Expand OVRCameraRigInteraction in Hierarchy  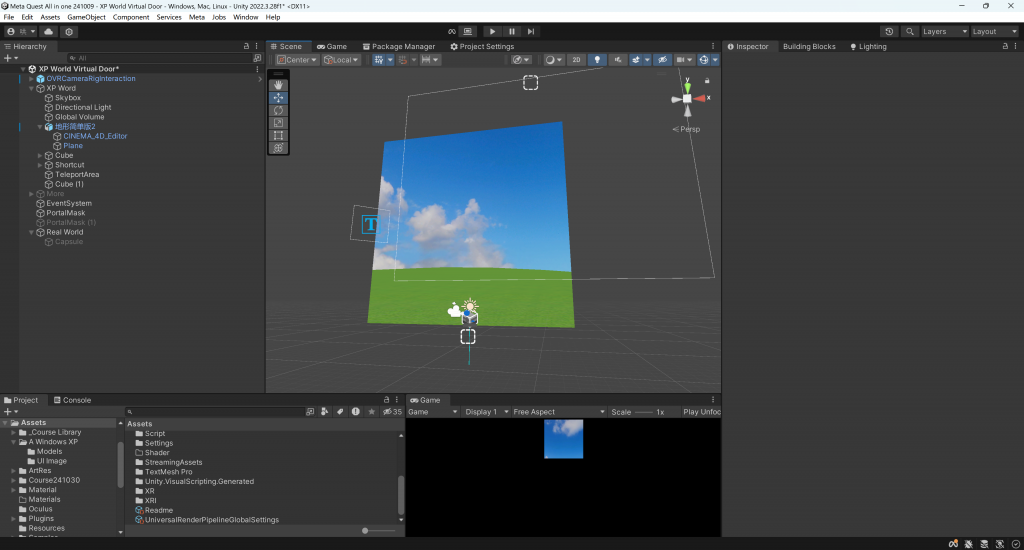click(x=31, y=78)
